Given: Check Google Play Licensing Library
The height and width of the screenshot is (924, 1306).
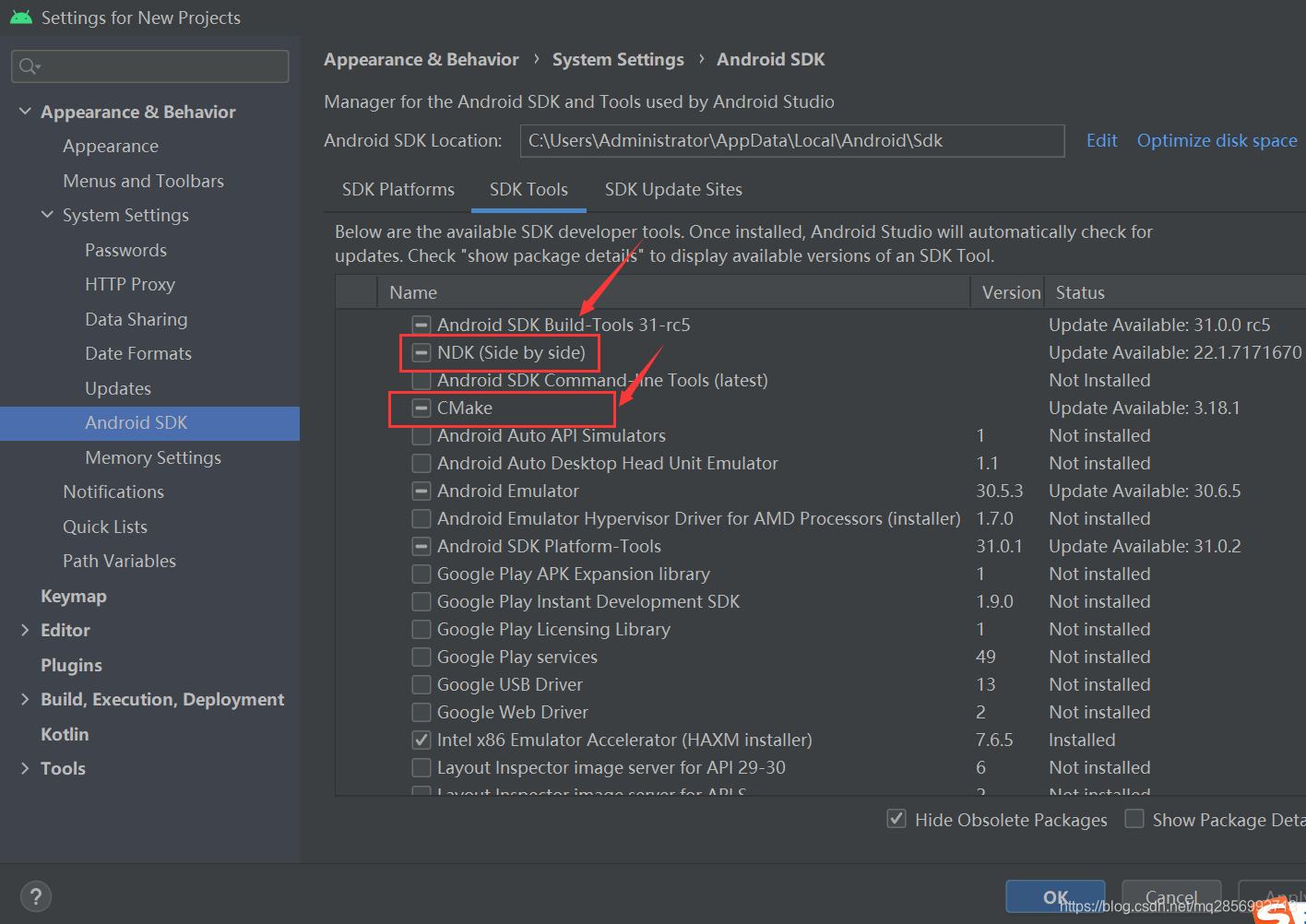Looking at the screenshot, I should point(421,629).
